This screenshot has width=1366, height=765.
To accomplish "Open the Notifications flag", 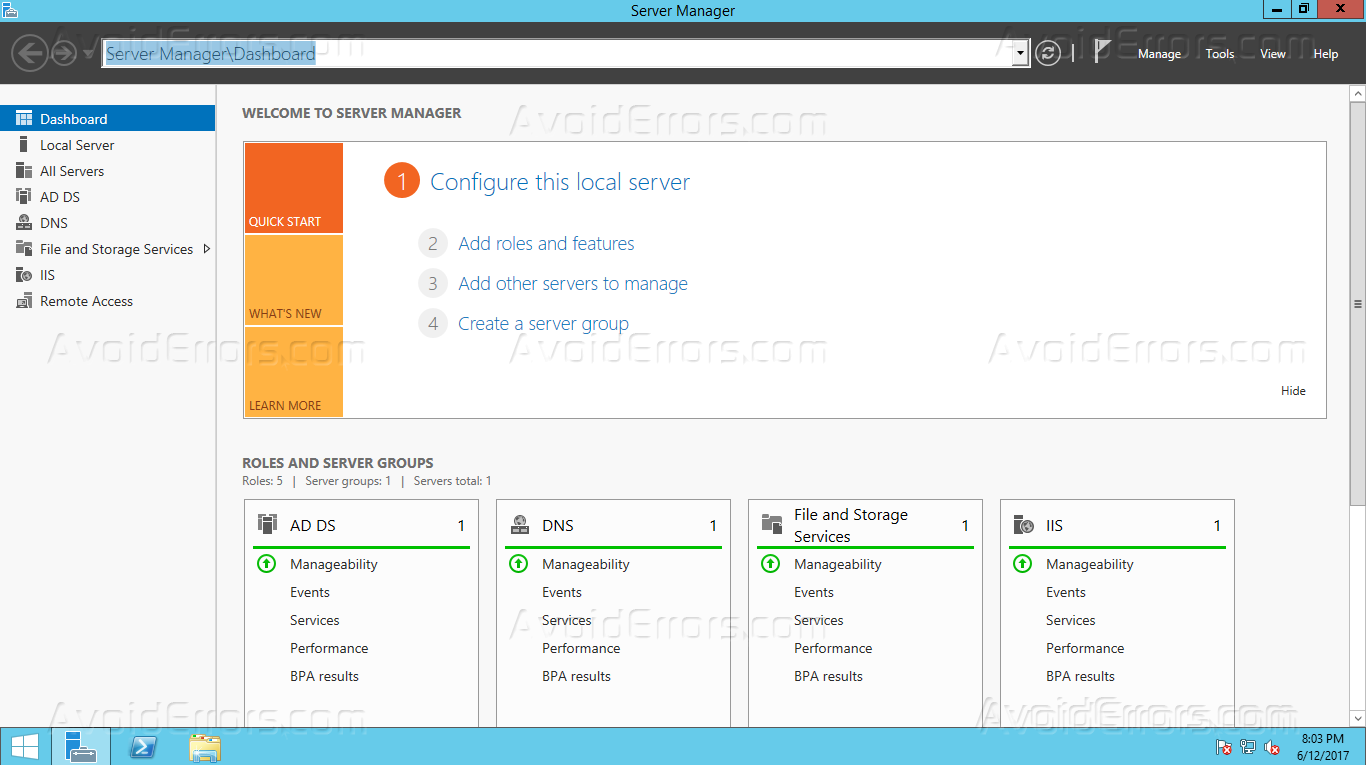I will (1102, 51).
